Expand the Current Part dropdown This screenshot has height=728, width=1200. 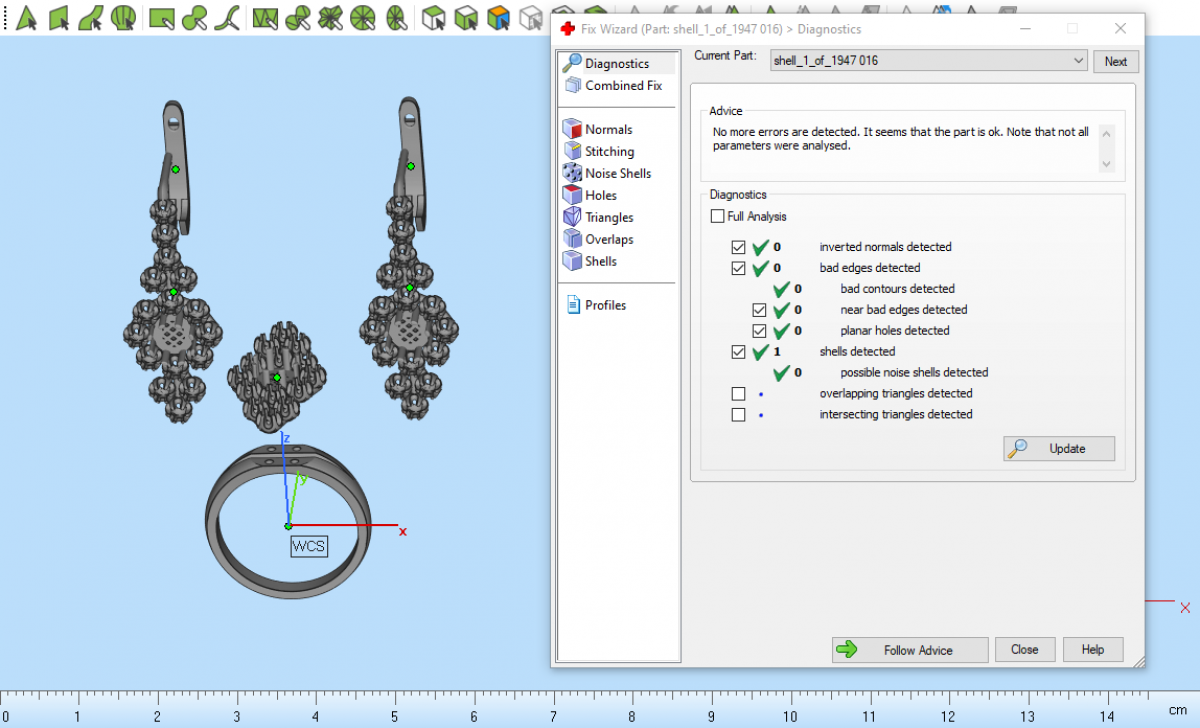1077,61
